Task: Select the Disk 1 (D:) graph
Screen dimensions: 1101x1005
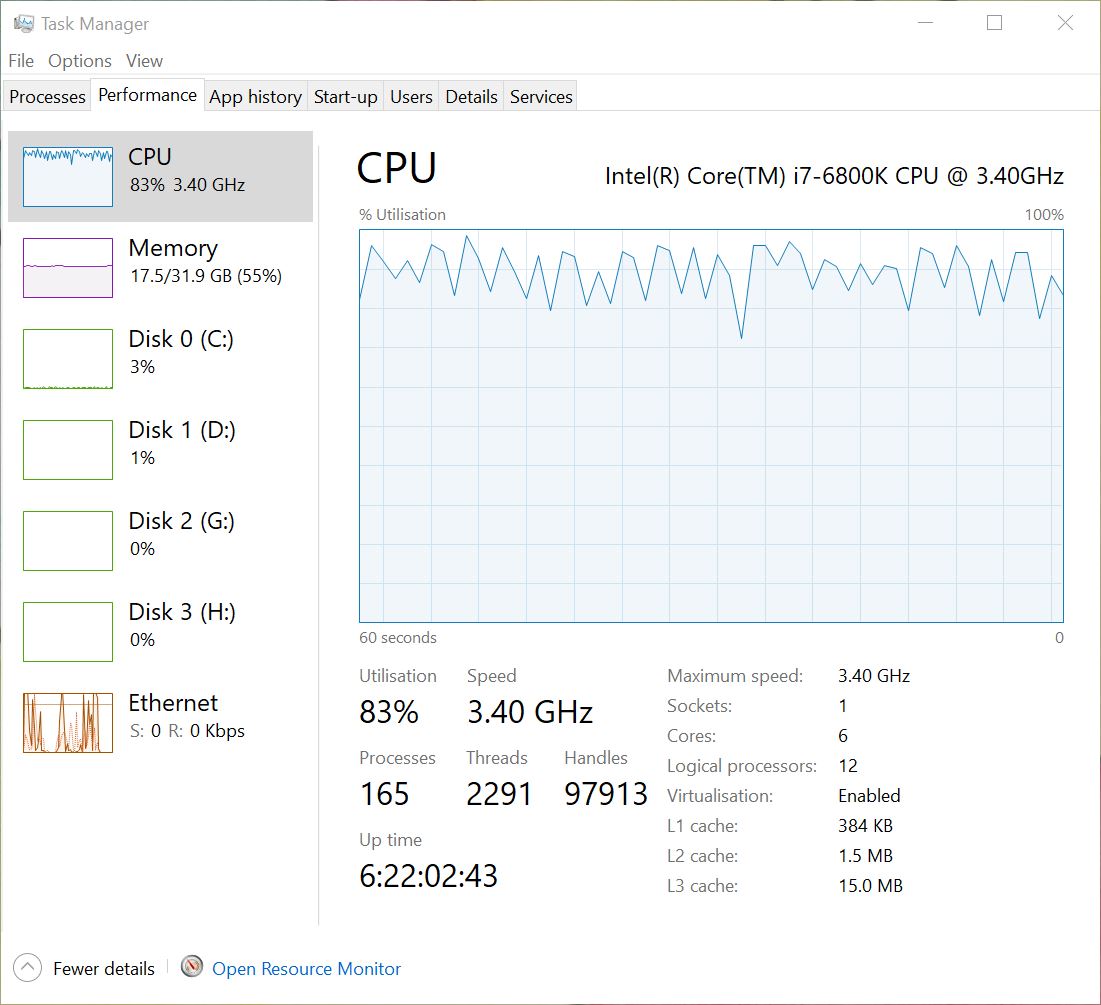Action: (68, 449)
